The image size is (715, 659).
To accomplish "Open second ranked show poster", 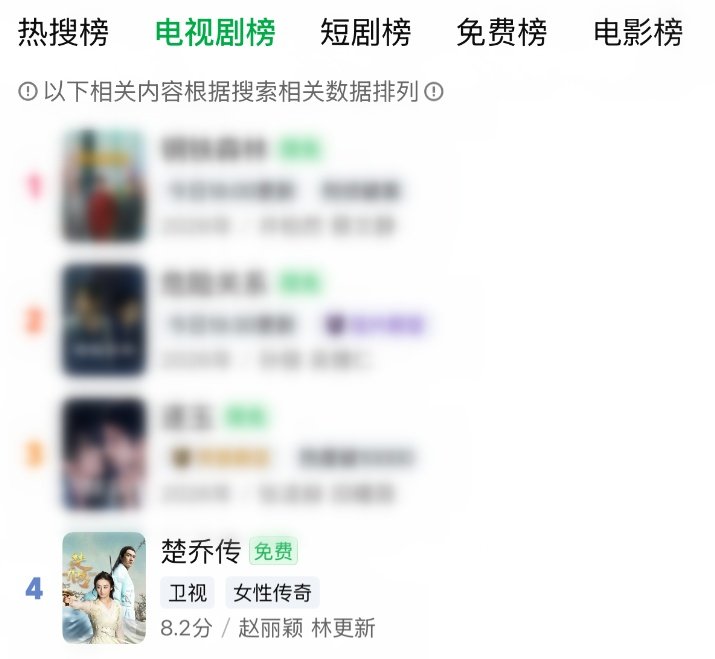I will (x=104, y=319).
